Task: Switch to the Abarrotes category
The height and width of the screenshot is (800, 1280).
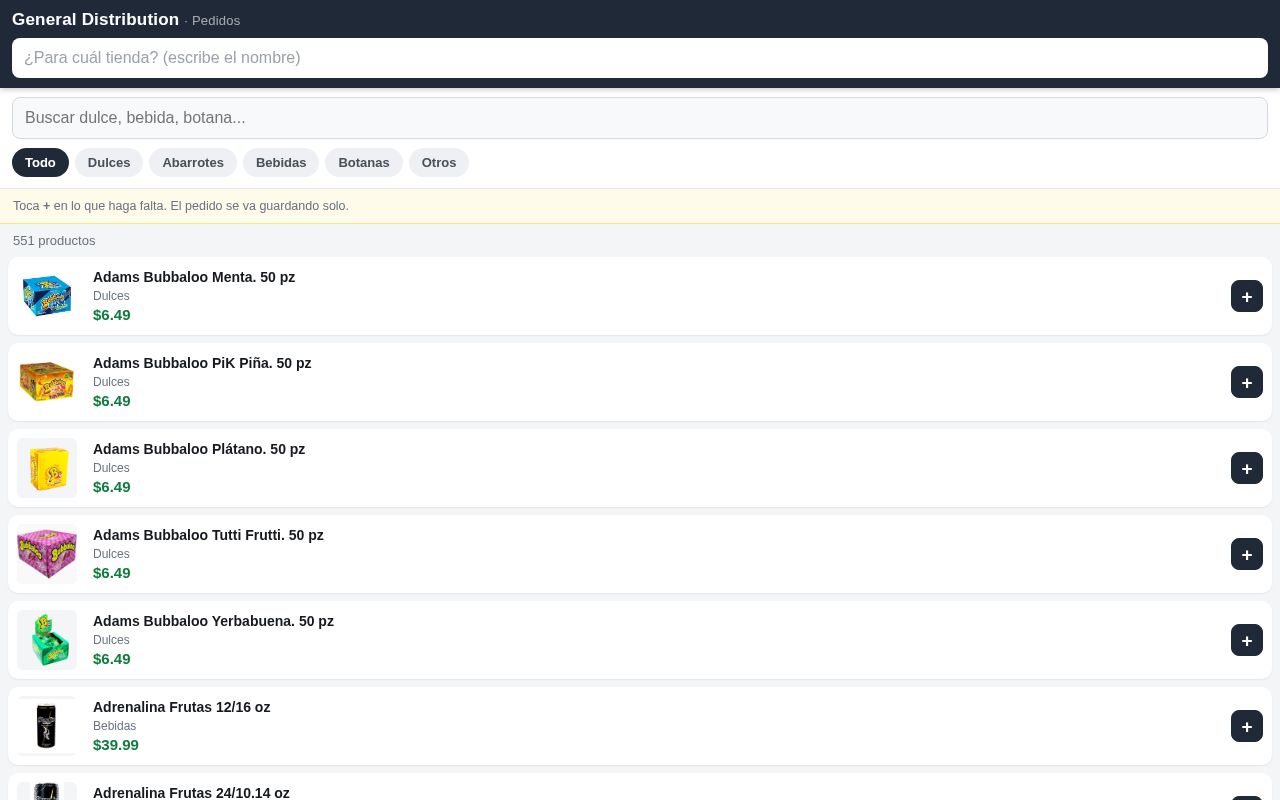Action: point(193,162)
